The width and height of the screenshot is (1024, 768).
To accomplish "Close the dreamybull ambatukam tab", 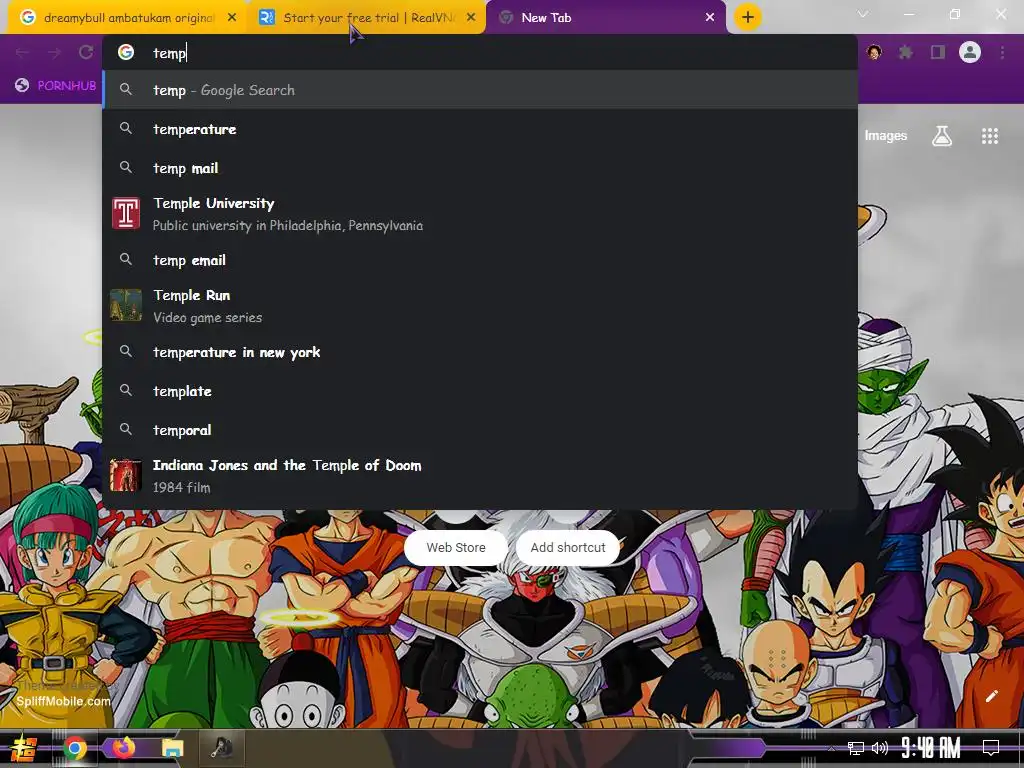I will pos(232,18).
